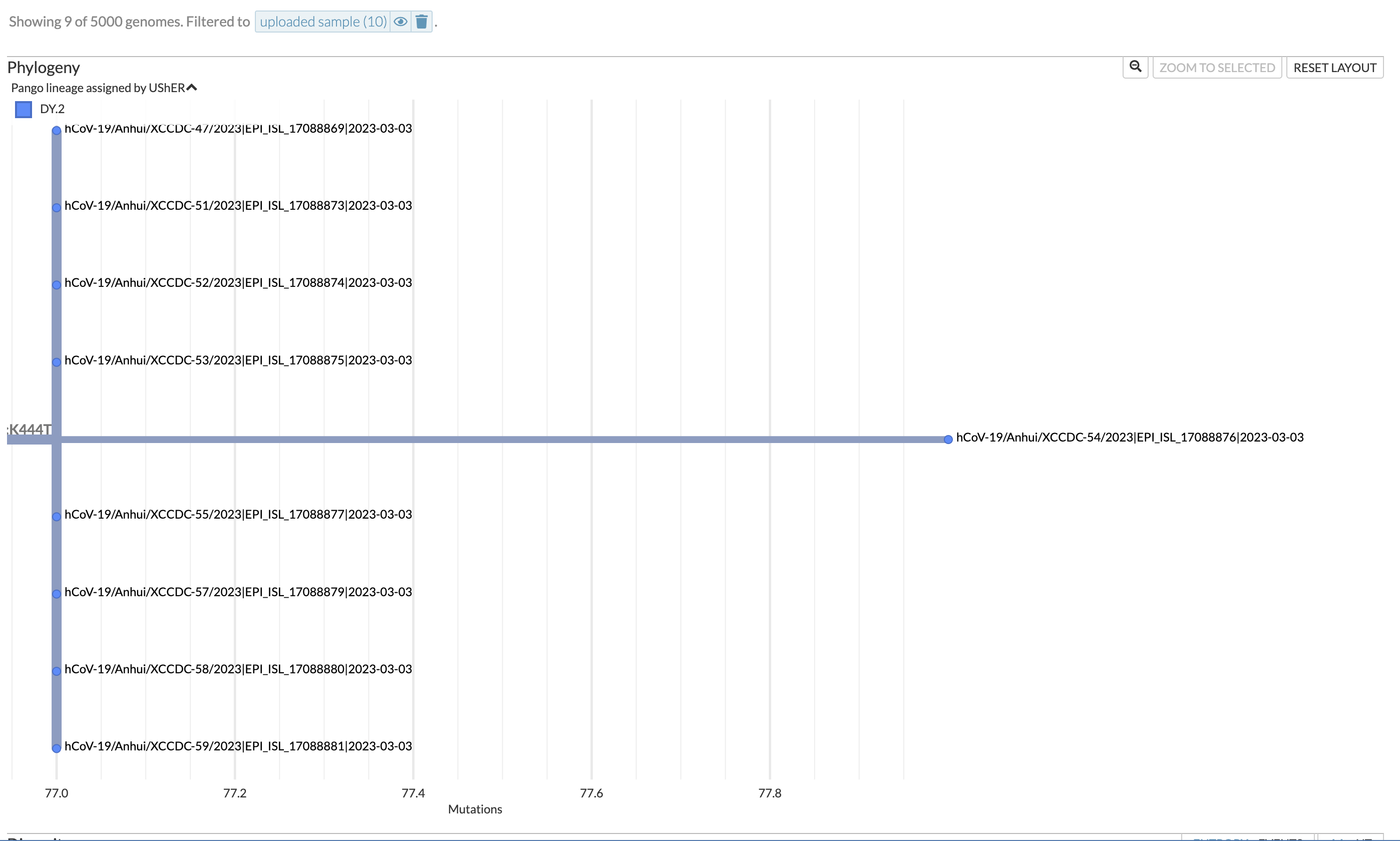The height and width of the screenshot is (841, 1400).
Task: Click the horizontal branch leading to XCCDC-54
Action: (499, 439)
